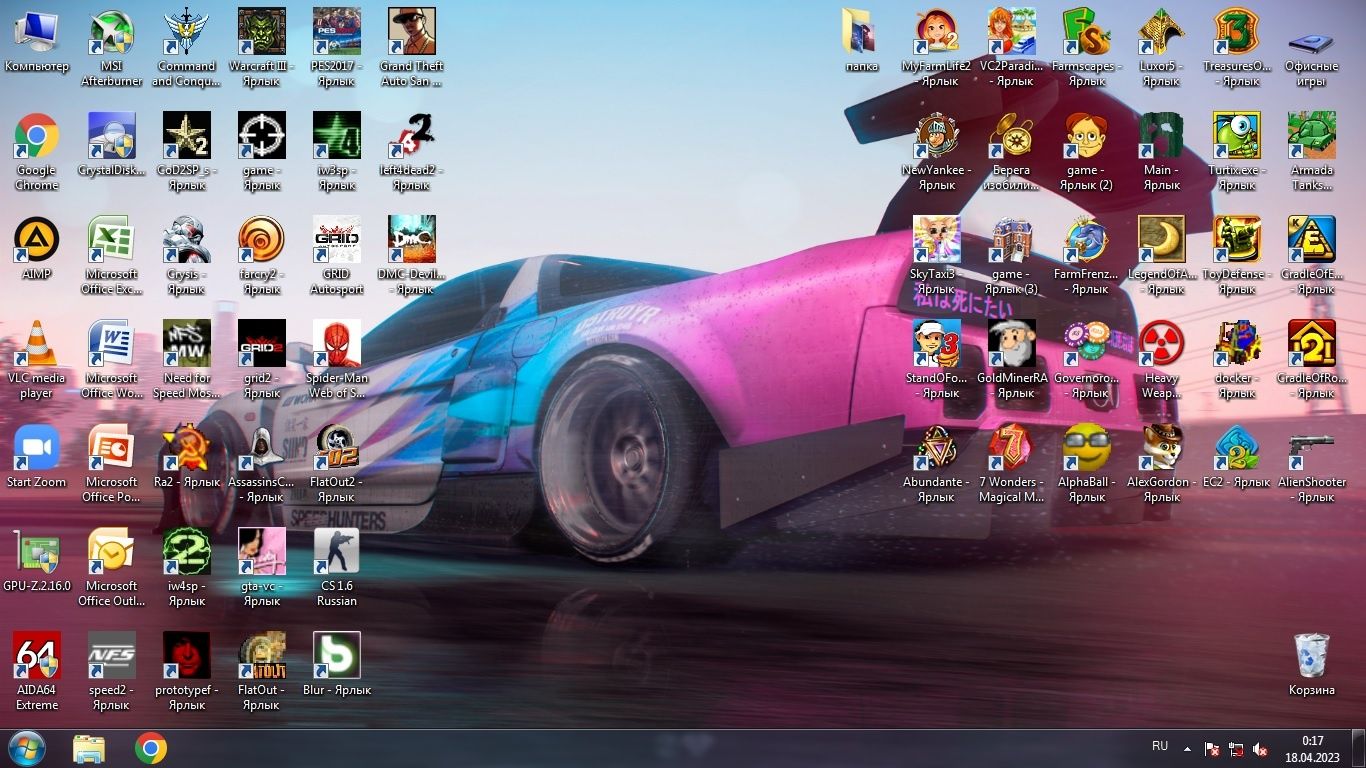Open the muted volume tray icon

coord(1260,749)
